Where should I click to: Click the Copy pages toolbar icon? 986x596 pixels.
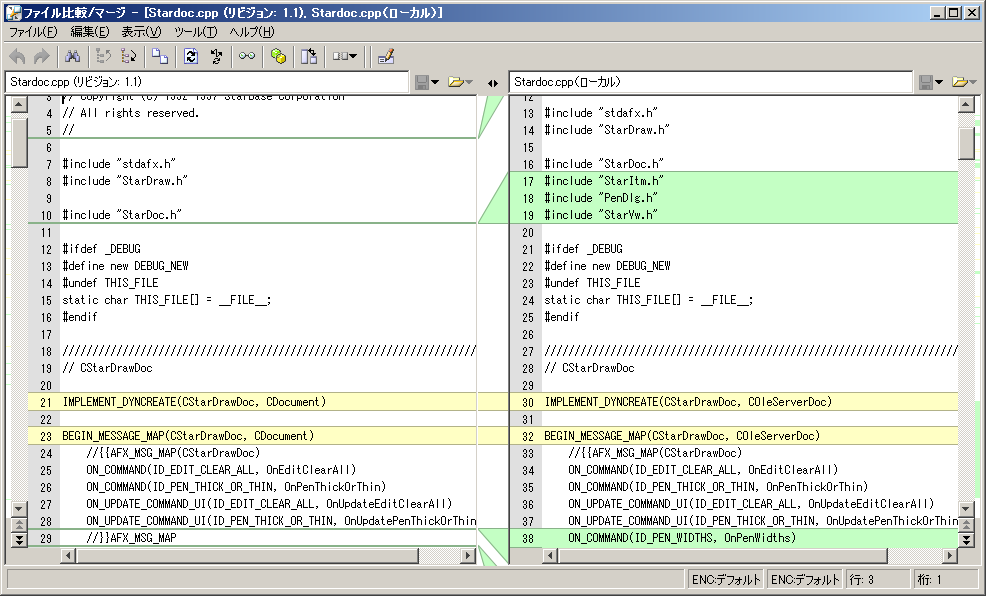[x=160, y=57]
